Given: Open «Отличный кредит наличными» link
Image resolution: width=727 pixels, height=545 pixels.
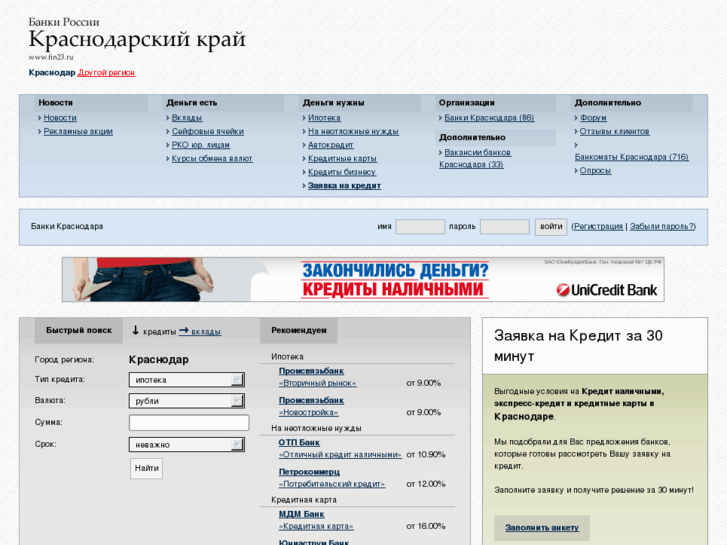Looking at the screenshot, I should tap(340, 455).
